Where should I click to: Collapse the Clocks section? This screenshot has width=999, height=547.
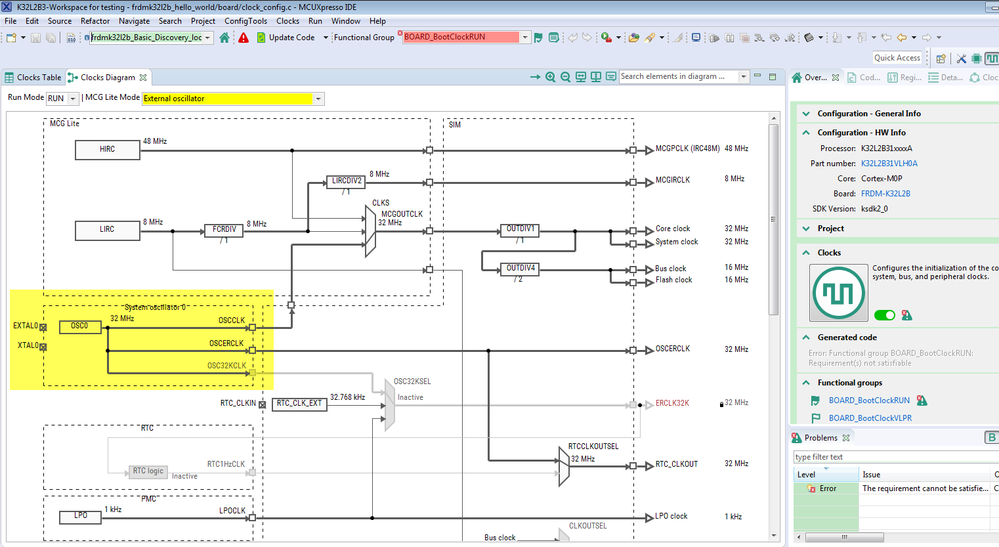[807, 253]
